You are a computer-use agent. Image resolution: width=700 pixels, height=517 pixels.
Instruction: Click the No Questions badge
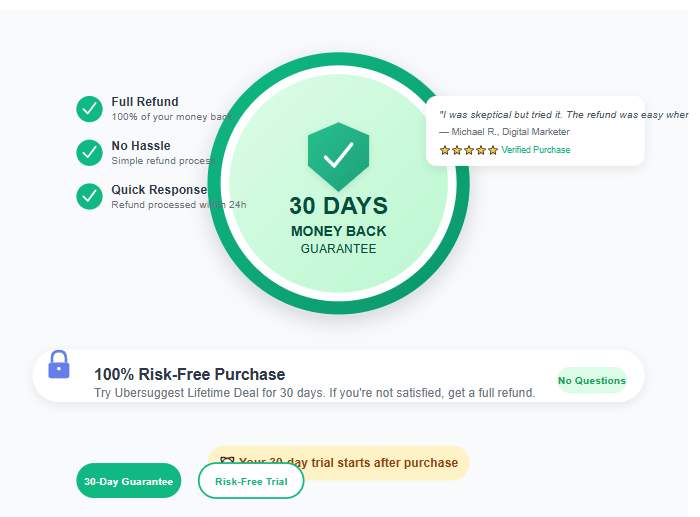[591, 380]
